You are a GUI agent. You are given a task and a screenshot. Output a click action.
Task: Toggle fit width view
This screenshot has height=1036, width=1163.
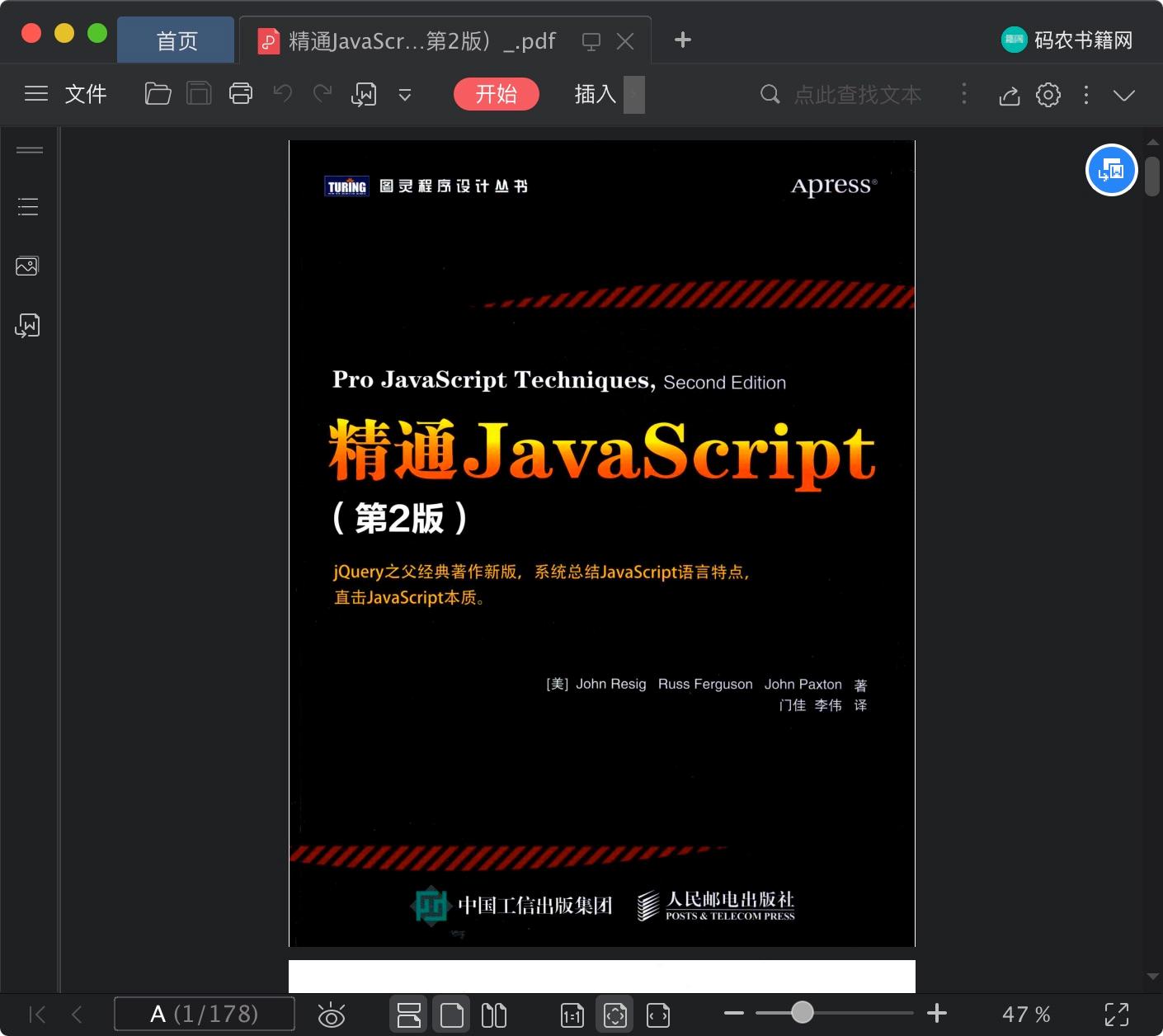658,1015
